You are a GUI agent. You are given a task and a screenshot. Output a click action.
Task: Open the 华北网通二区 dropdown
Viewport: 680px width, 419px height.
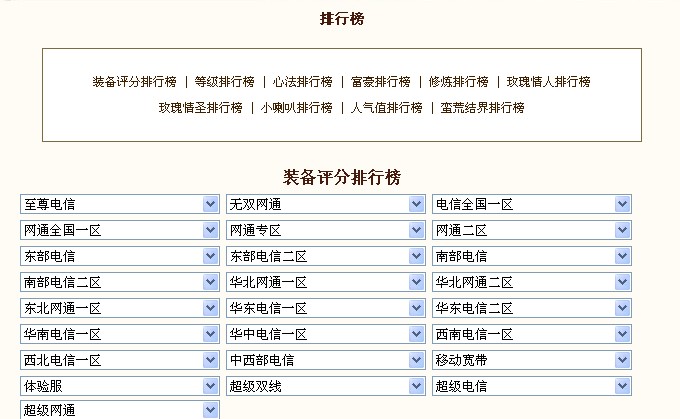[532, 282]
